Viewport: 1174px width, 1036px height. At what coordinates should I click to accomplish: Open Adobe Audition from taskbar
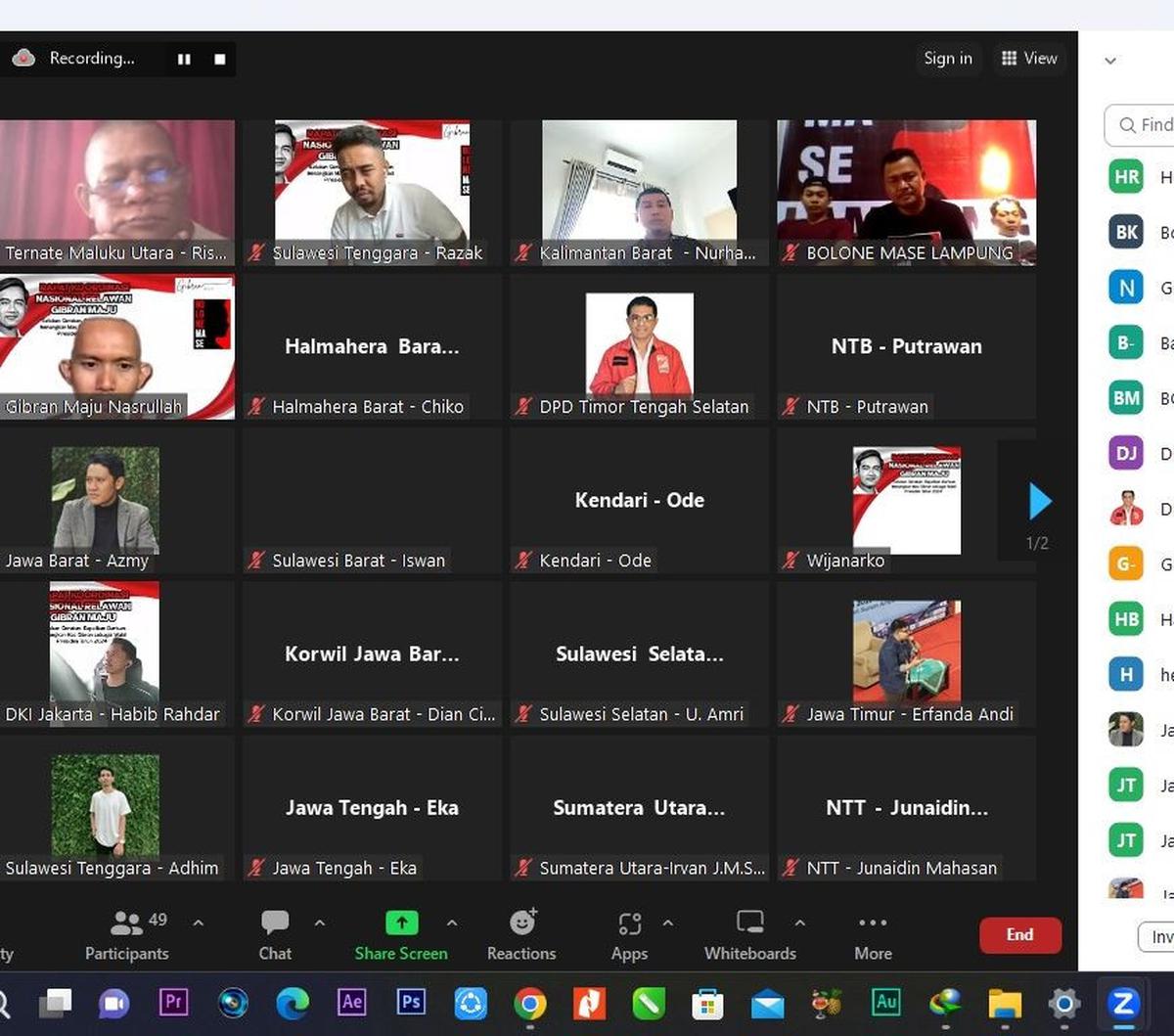pos(886,1002)
